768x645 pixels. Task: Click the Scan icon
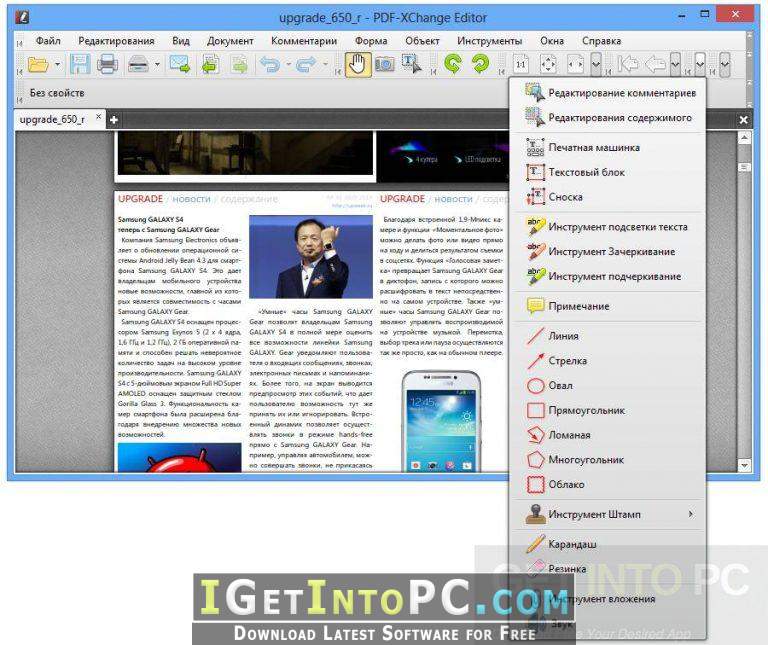[x=138, y=65]
